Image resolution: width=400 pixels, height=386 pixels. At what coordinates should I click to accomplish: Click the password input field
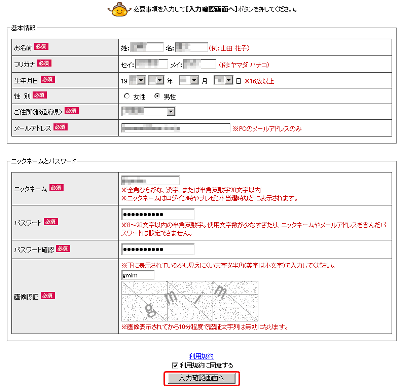coord(158,214)
